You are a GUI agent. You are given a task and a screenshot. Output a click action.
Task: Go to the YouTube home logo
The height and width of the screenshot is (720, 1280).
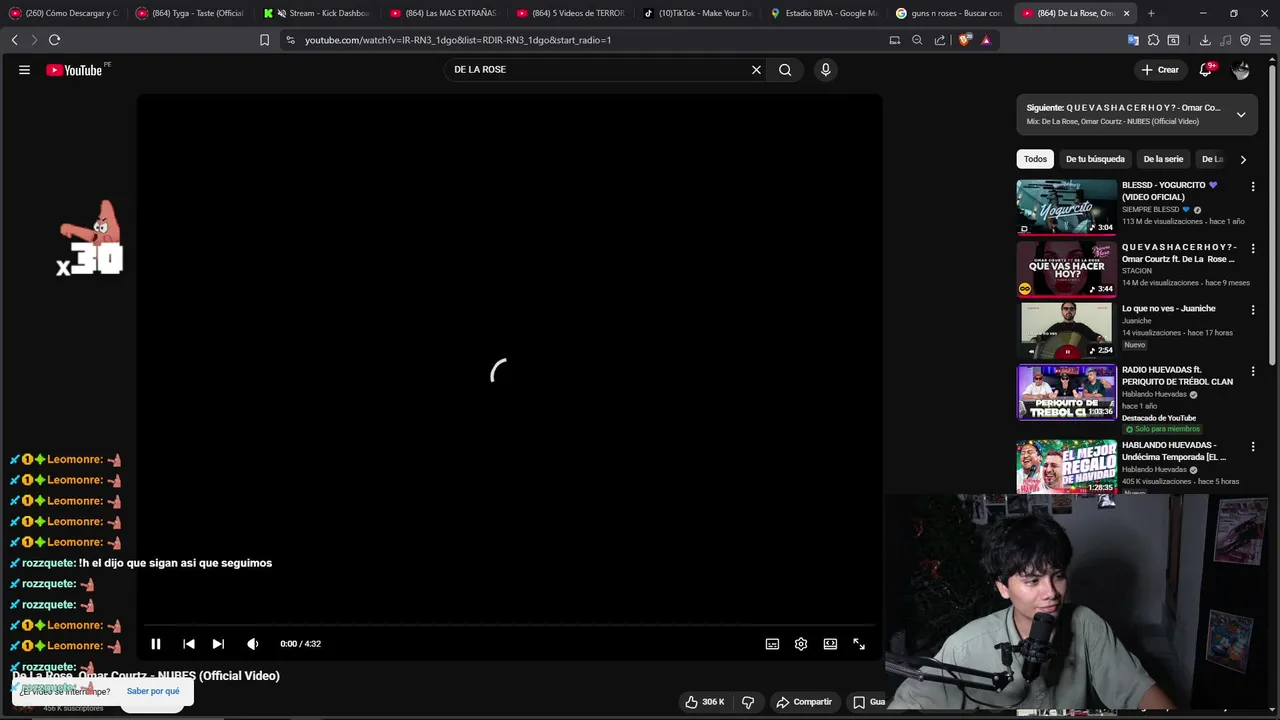click(76, 70)
